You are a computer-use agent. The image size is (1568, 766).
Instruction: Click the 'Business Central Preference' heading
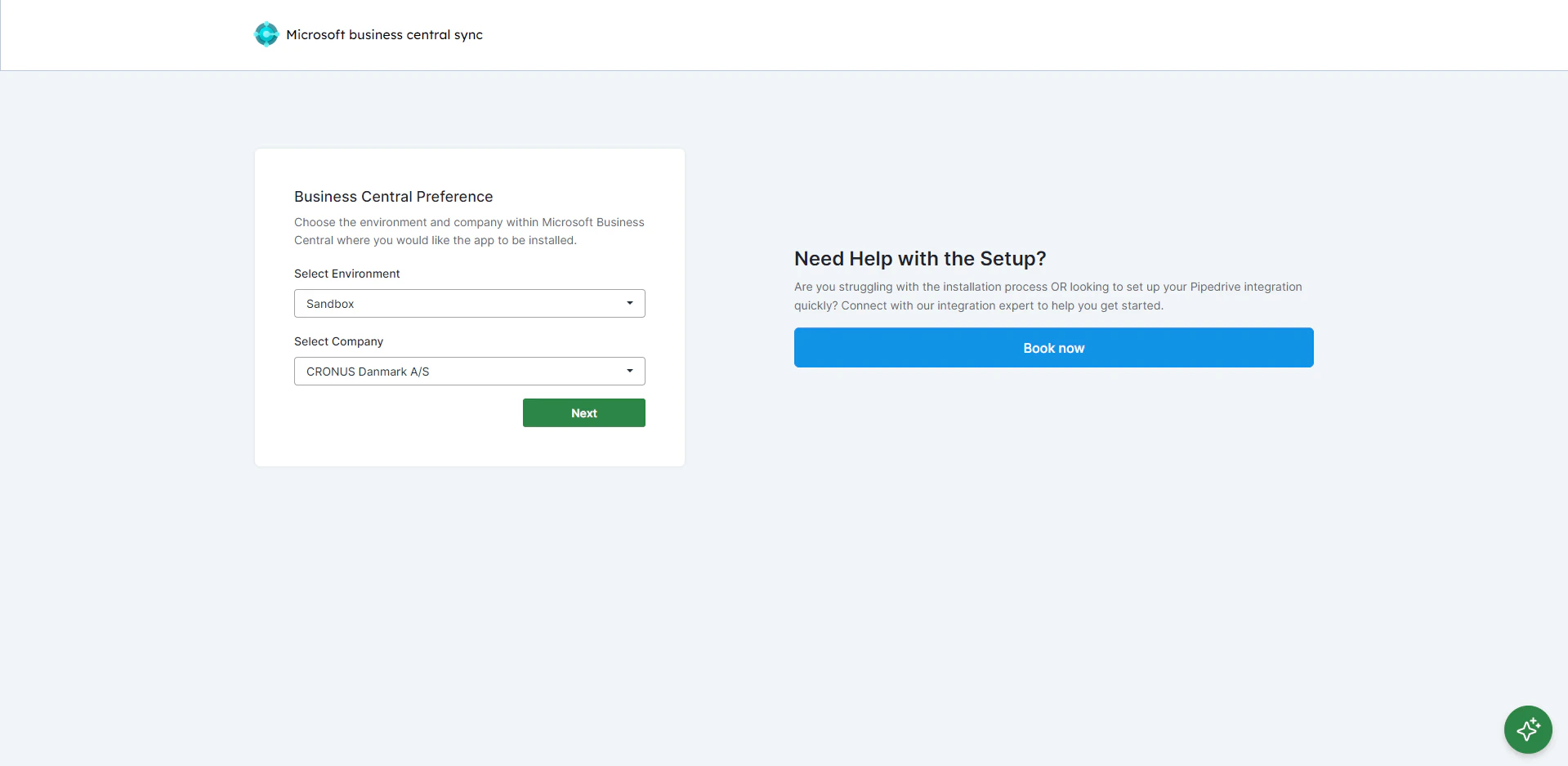(394, 197)
